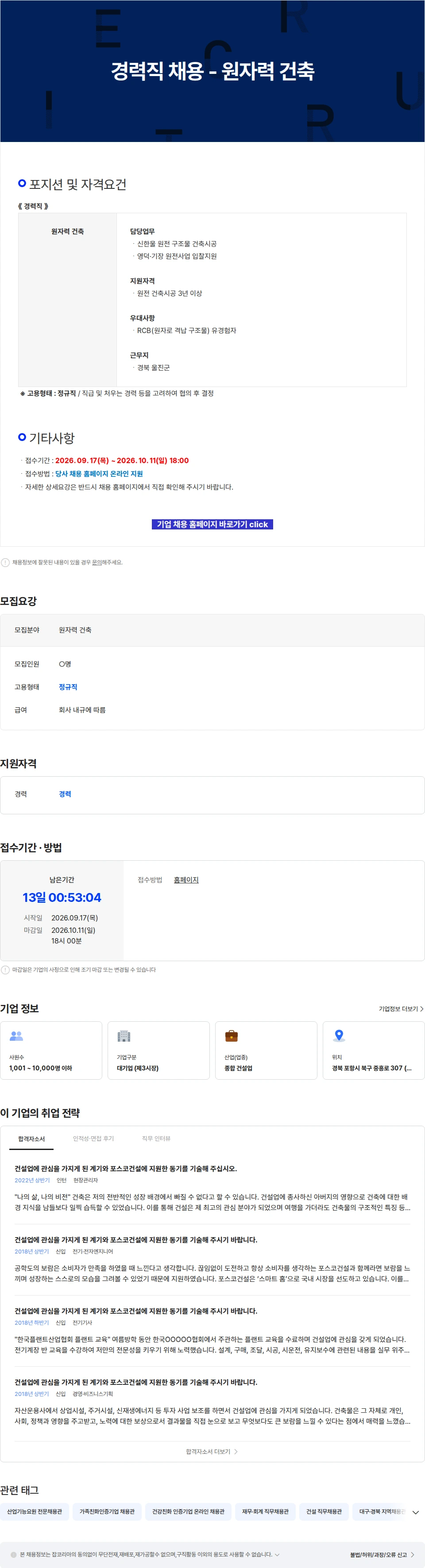
Task: Click the location pin icon in 위치 card
Action: [339, 1035]
